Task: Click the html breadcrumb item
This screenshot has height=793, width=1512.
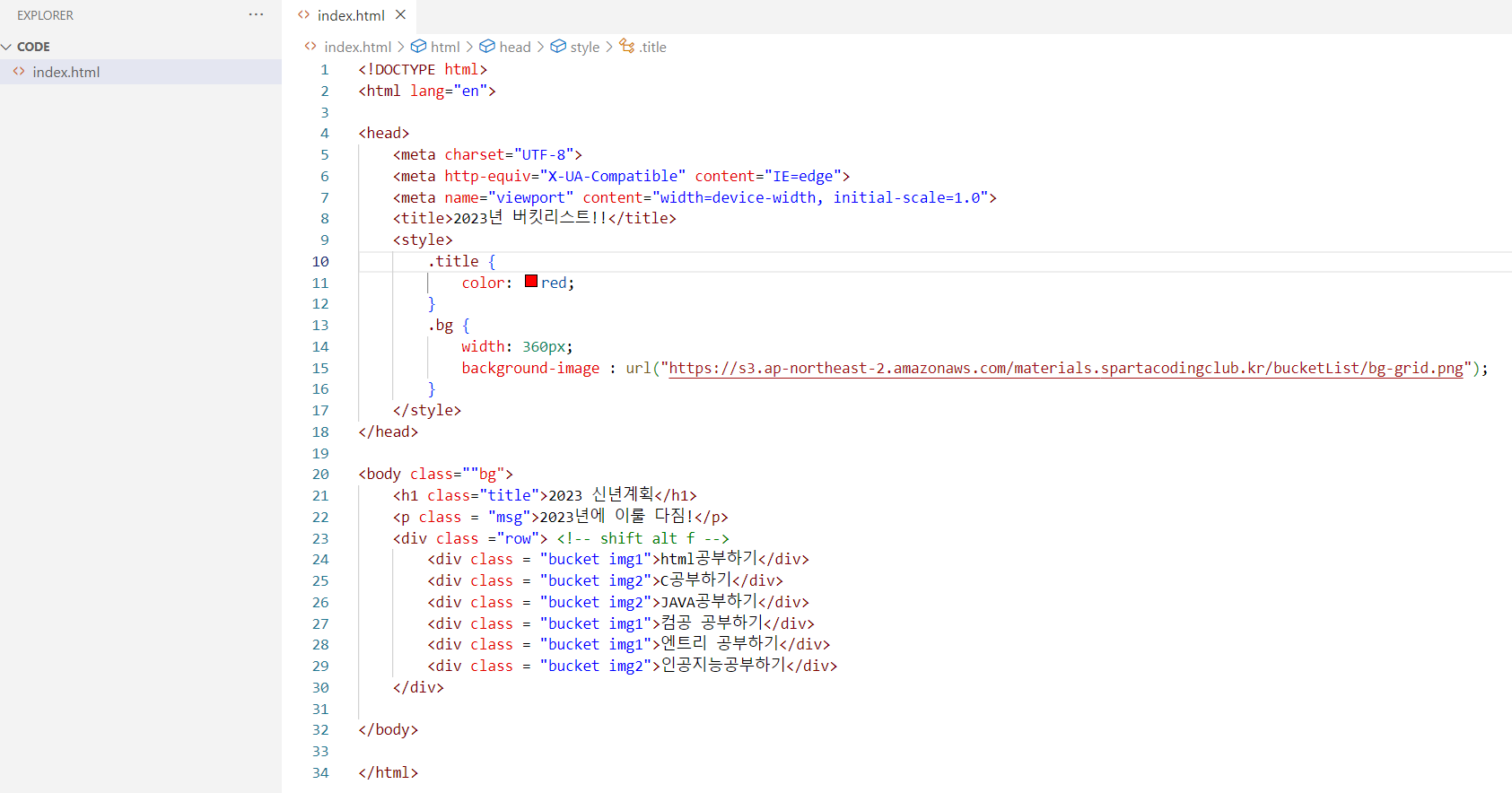Action: coord(445,47)
